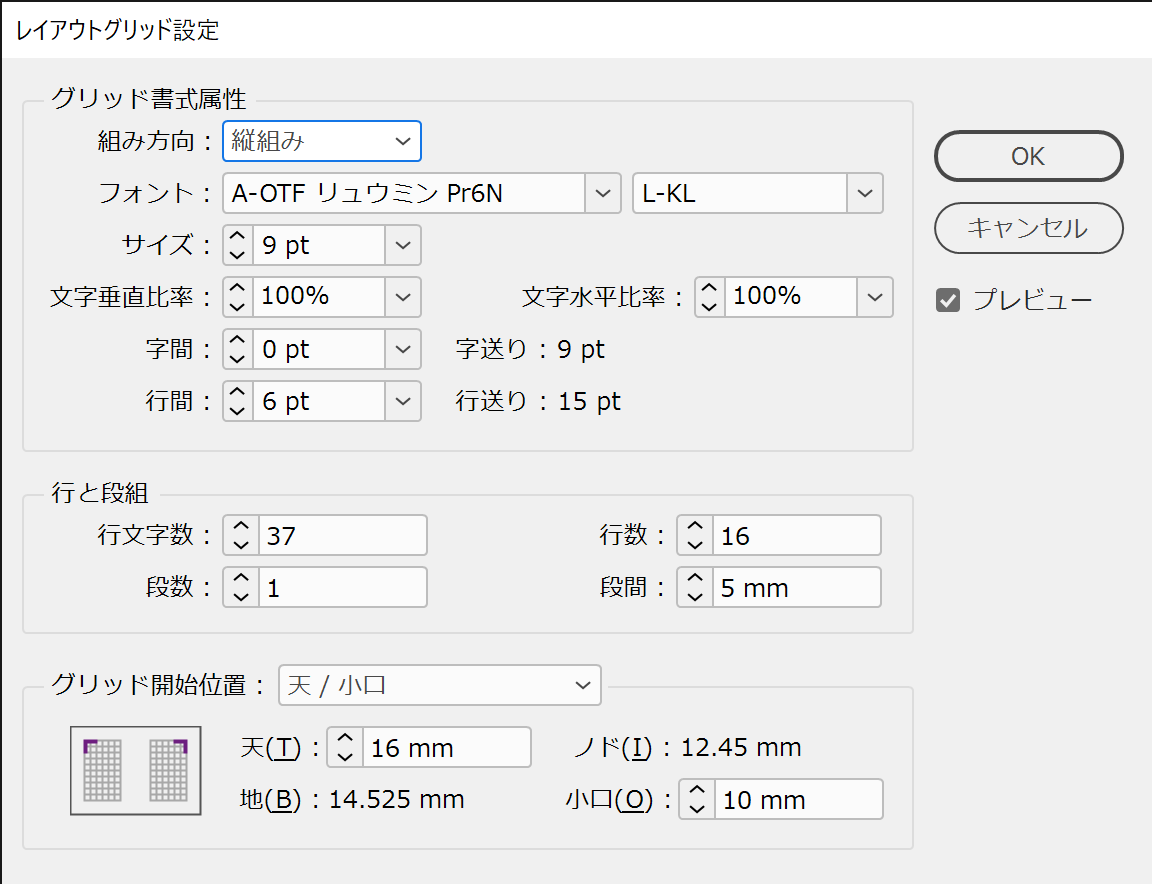
Task: Decrease サイズ with the down stepper arrow
Action: coord(237,255)
